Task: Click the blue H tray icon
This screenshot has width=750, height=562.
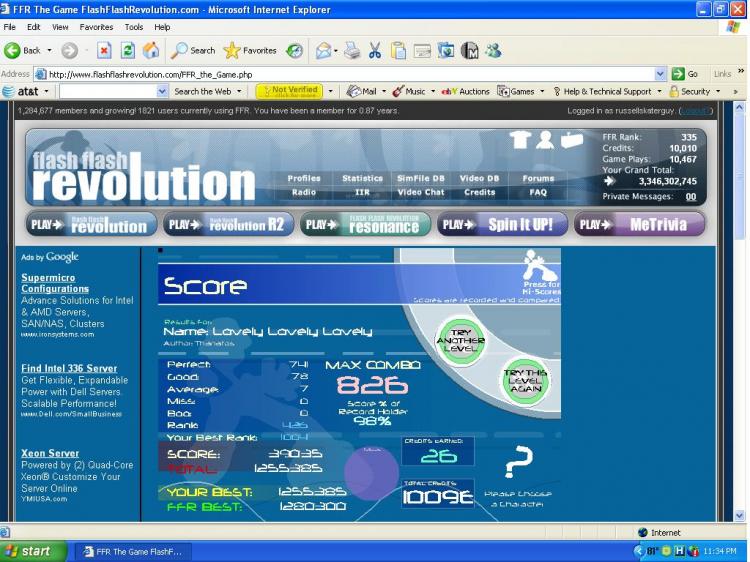Action: 679,551
